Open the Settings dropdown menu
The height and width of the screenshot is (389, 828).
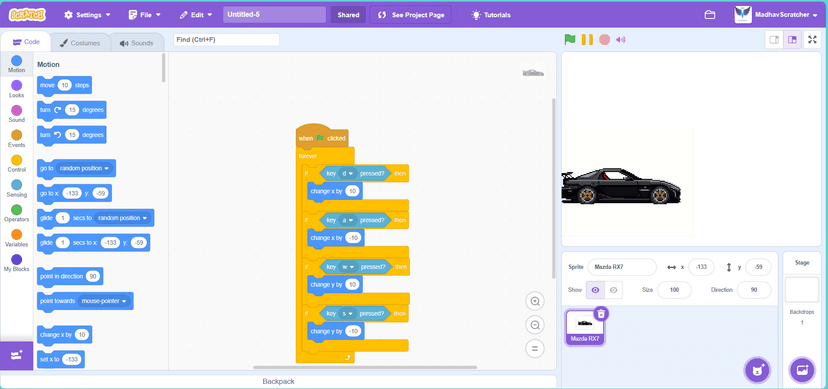[87, 15]
